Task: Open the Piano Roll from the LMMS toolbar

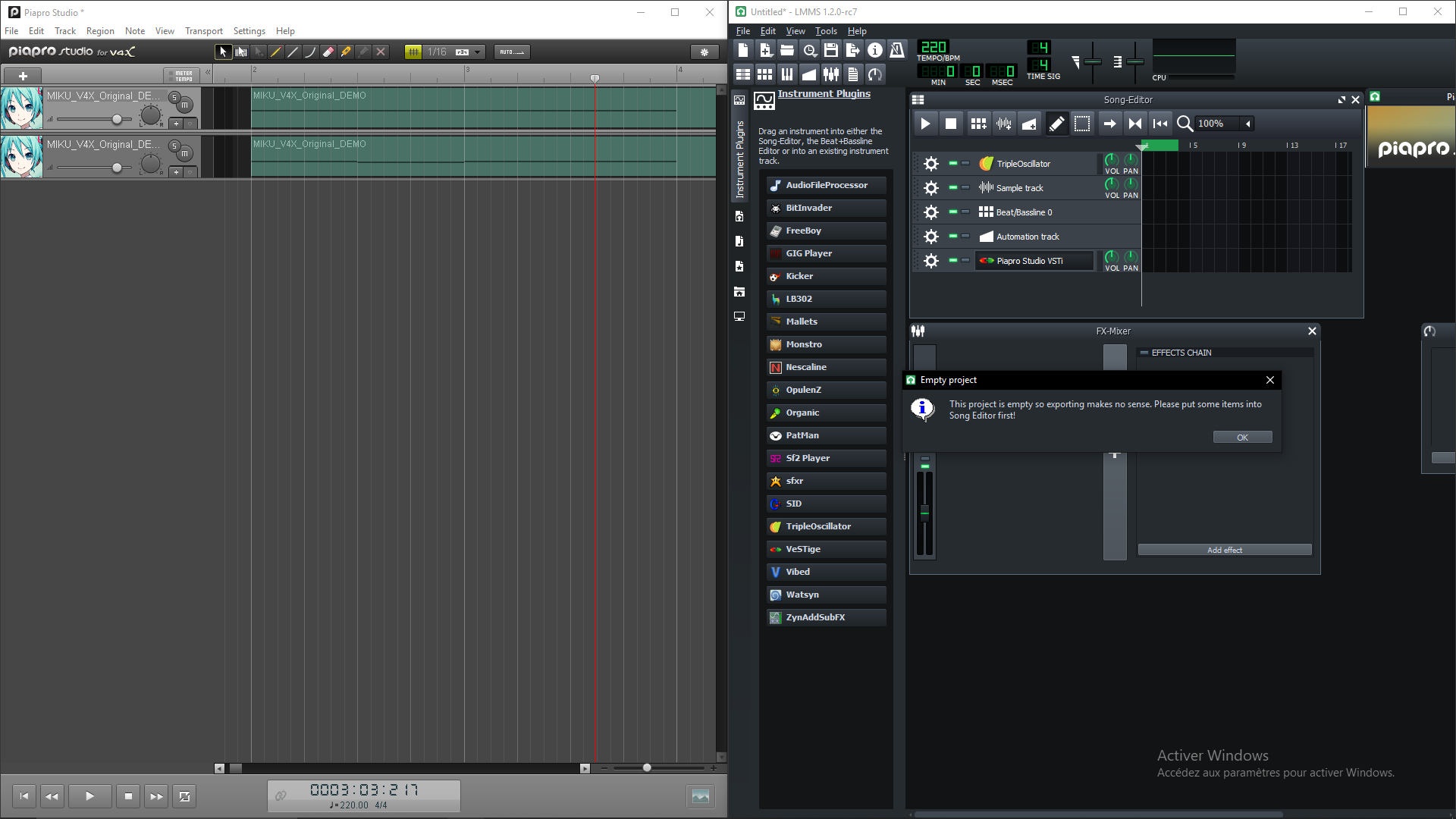Action: tap(786, 74)
